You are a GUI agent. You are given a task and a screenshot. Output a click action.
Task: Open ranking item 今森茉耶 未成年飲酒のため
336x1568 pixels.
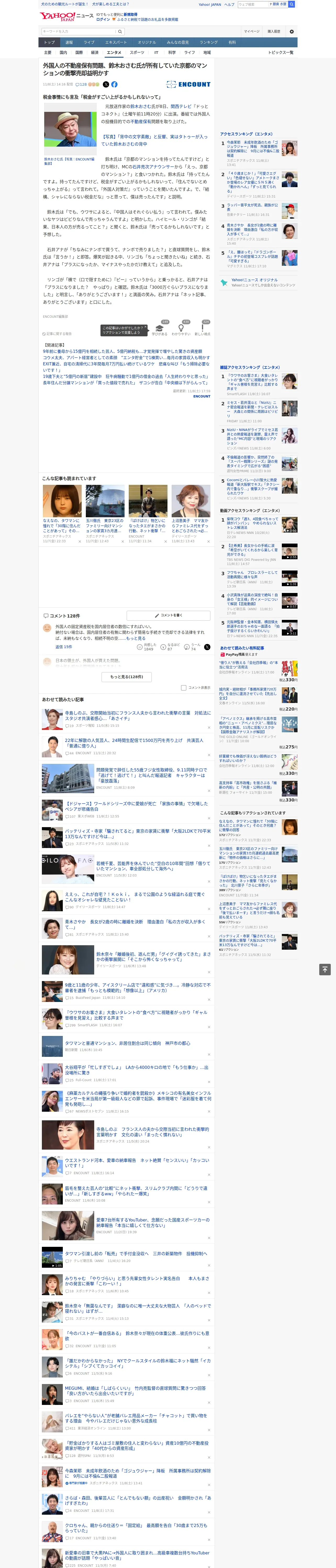coord(259,153)
